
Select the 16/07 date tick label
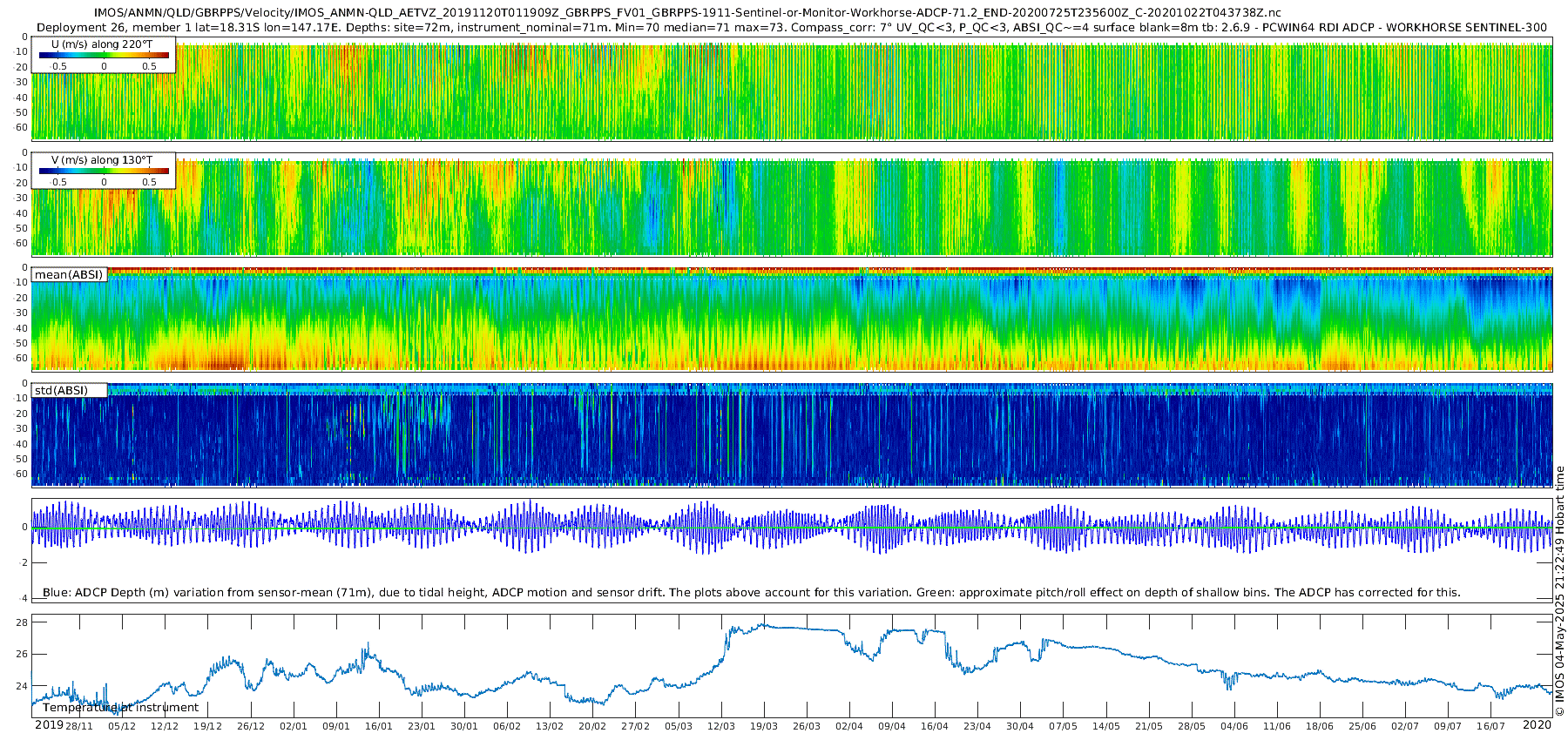tap(1490, 726)
